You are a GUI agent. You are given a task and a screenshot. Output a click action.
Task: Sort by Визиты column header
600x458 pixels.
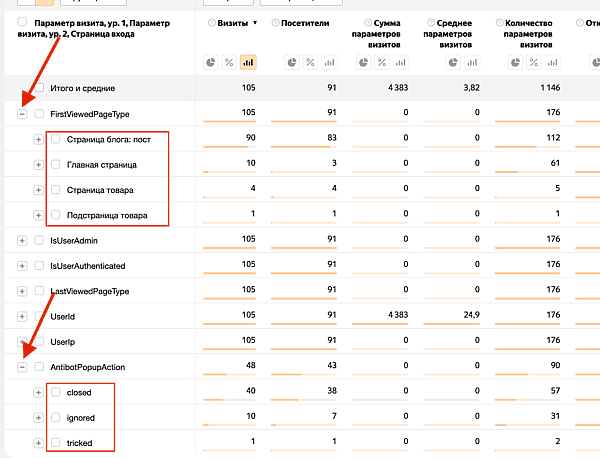click(x=233, y=23)
